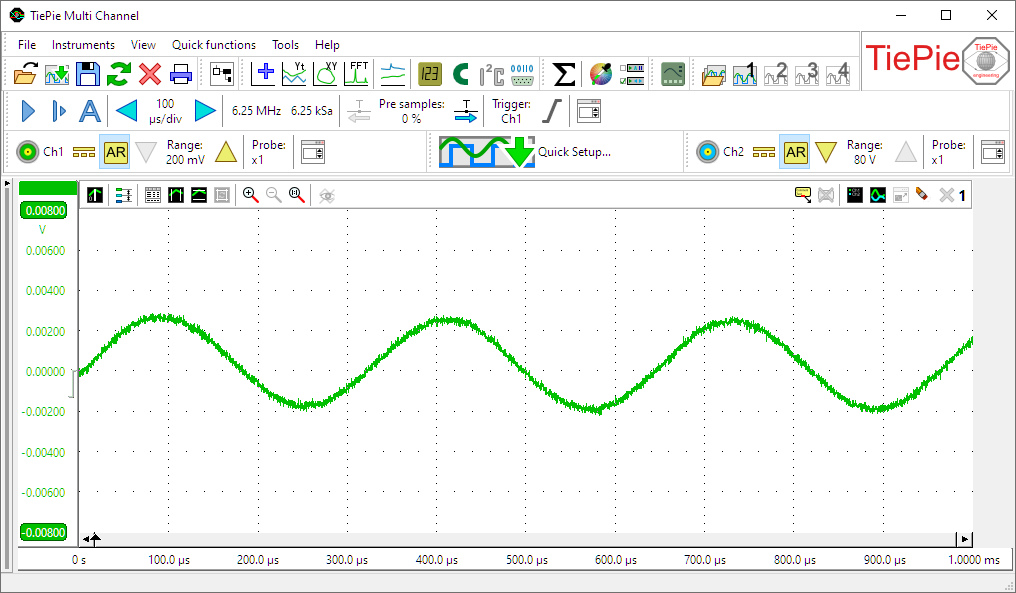Toggle Ch1 auto ranging AR button

click(x=116, y=152)
